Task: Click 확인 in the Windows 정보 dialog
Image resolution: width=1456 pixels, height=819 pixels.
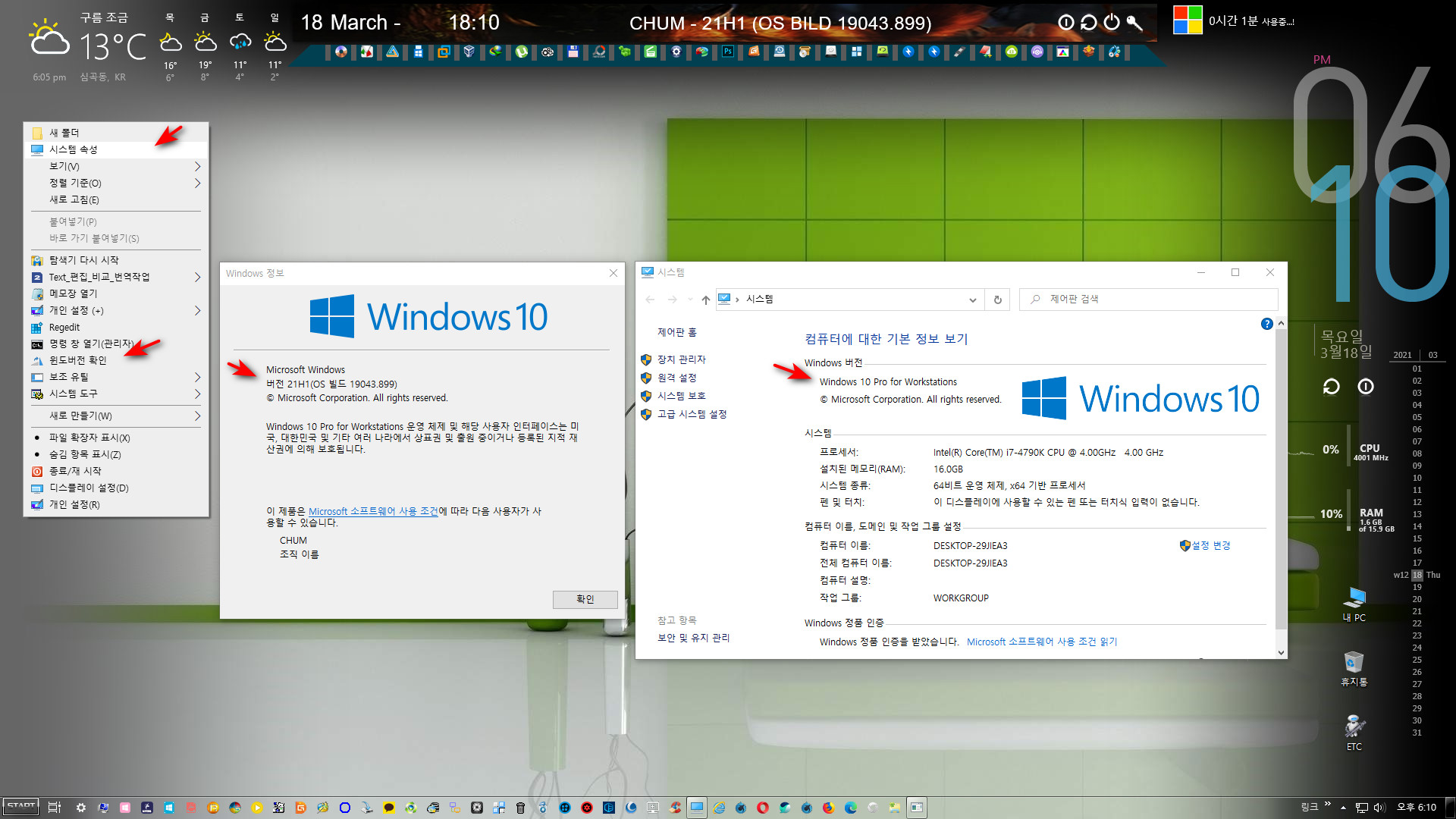Action: (585, 599)
